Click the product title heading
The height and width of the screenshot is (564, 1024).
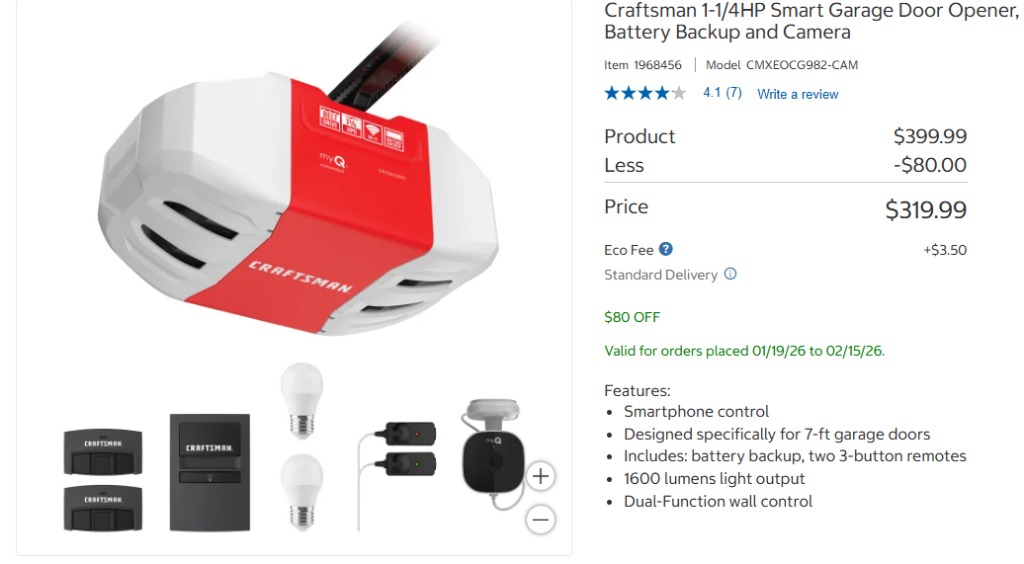point(811,22)
